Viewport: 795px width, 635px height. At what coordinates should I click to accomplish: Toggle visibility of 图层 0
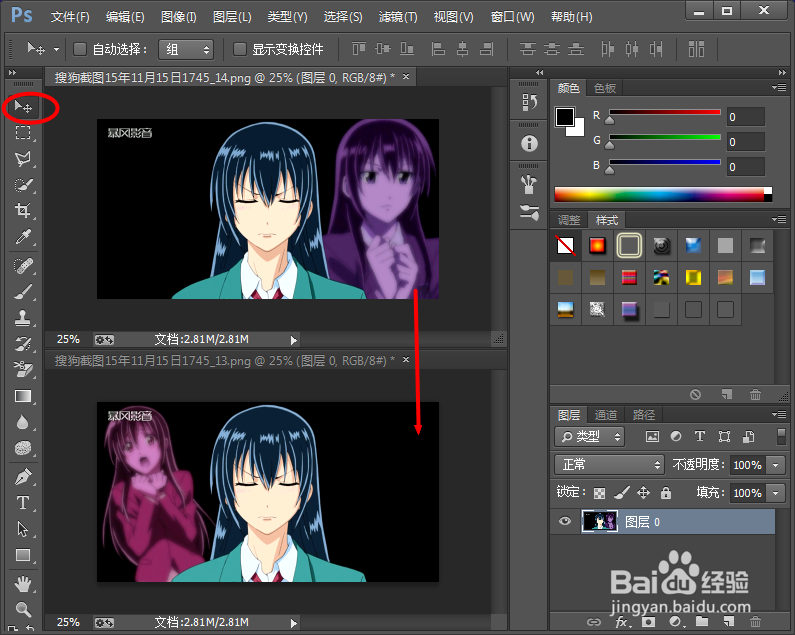click(x=564, y=521)
